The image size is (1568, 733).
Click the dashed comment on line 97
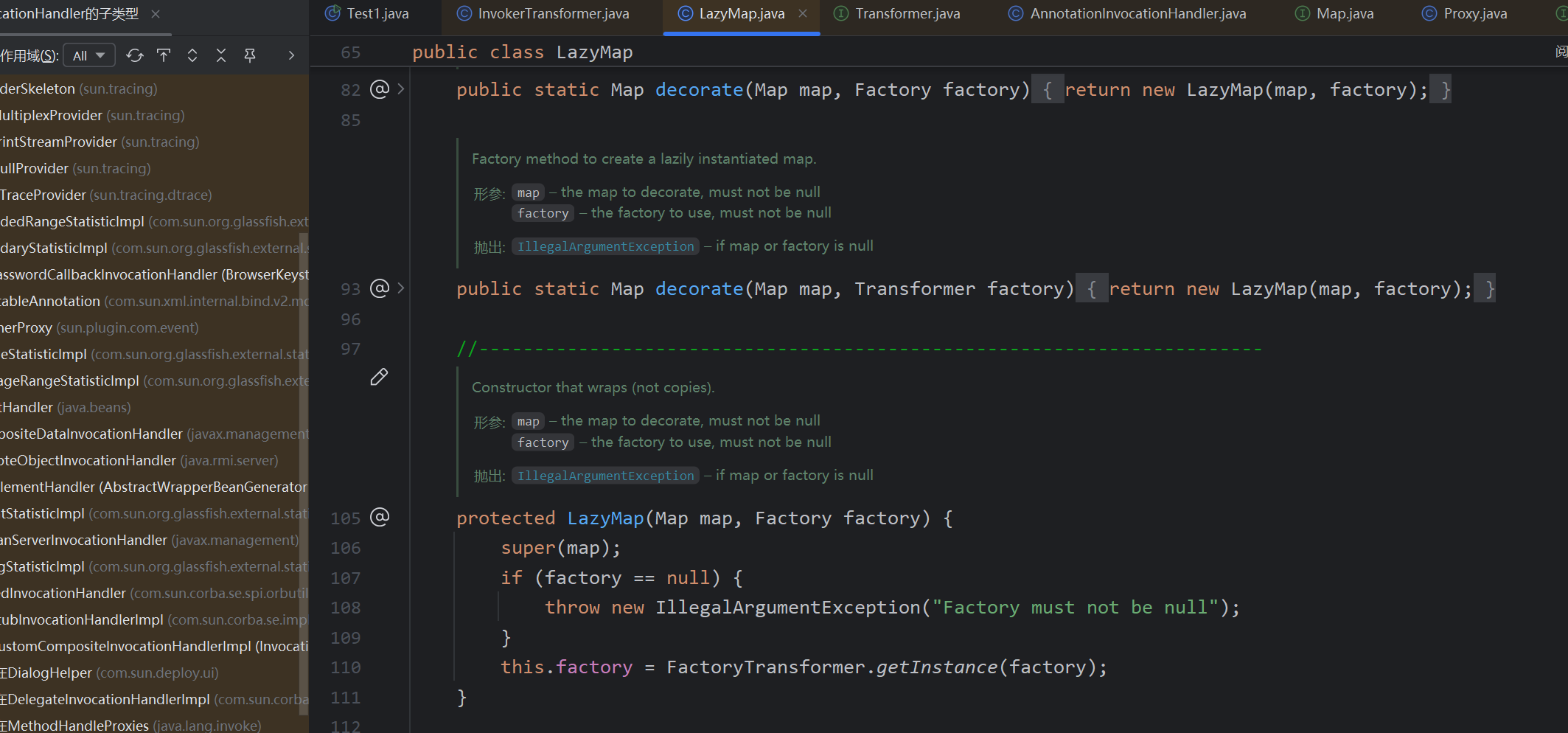(x=859, y=349)
